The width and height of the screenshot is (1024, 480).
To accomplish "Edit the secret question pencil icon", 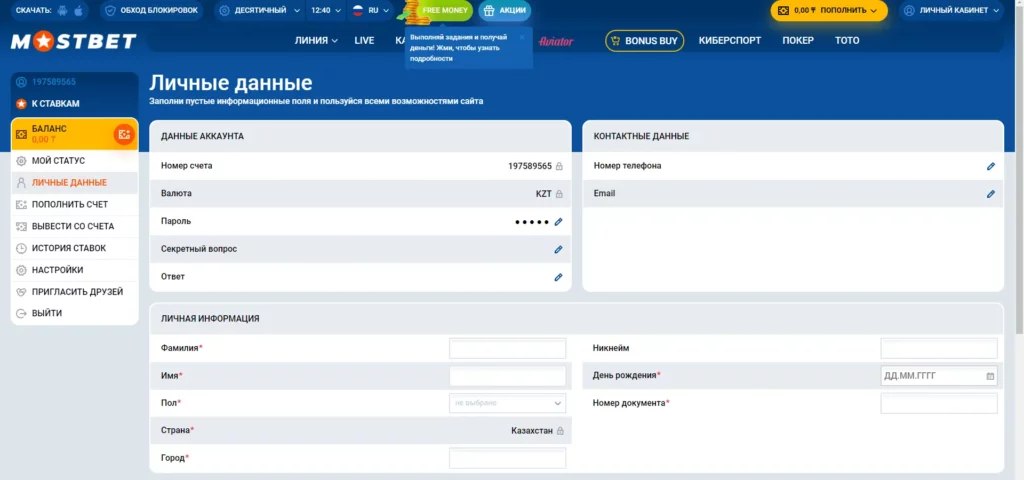I will click(x=558, y=249).
